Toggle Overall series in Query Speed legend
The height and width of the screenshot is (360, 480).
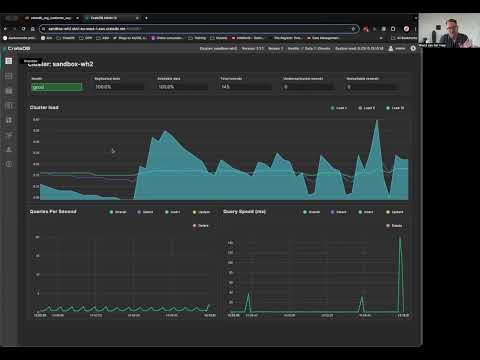click(312, 212)
